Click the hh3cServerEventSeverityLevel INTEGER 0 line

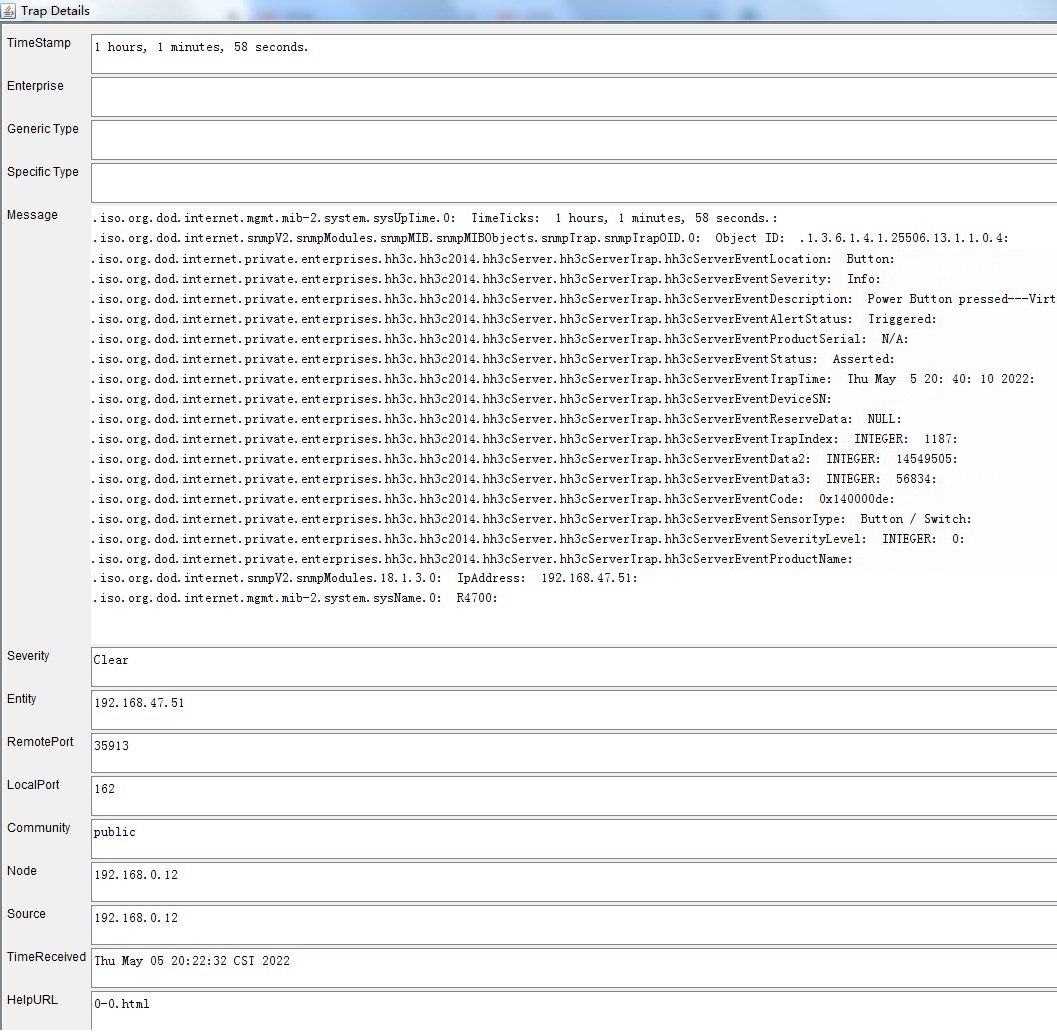(528, 539)
